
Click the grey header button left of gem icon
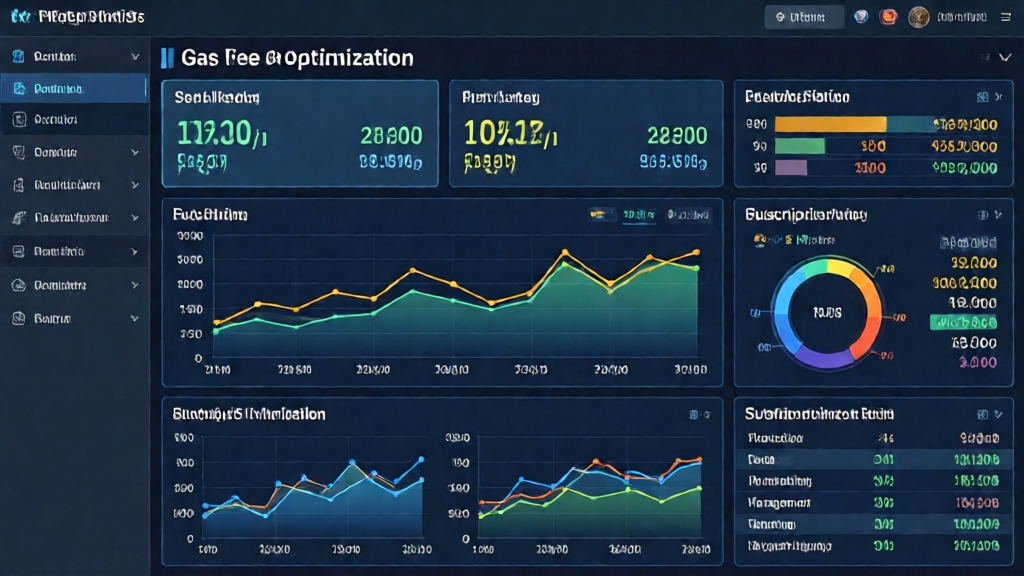pos(804,17)
